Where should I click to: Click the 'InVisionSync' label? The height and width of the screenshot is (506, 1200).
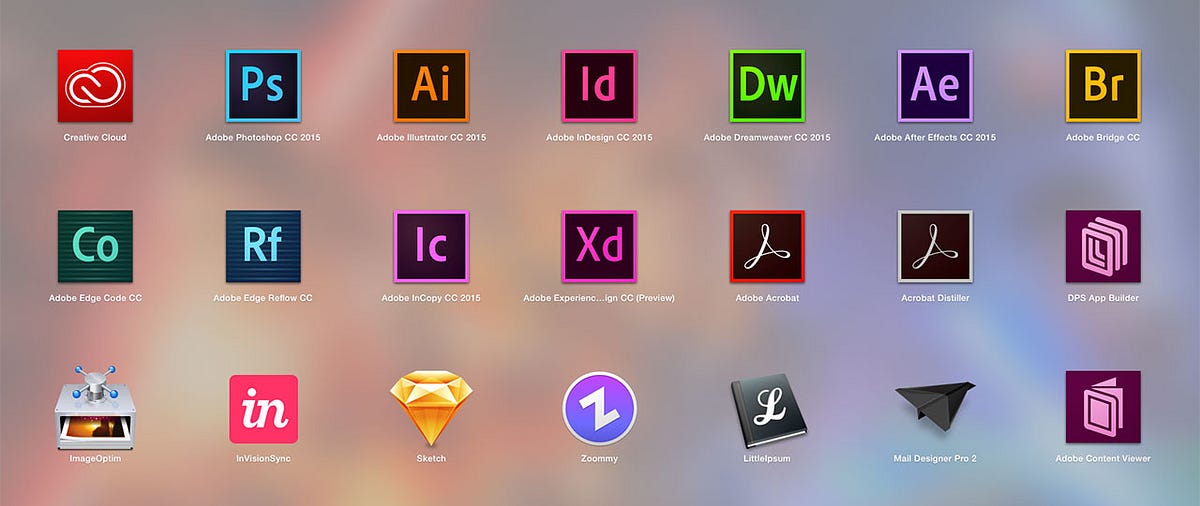pos(263,458)
